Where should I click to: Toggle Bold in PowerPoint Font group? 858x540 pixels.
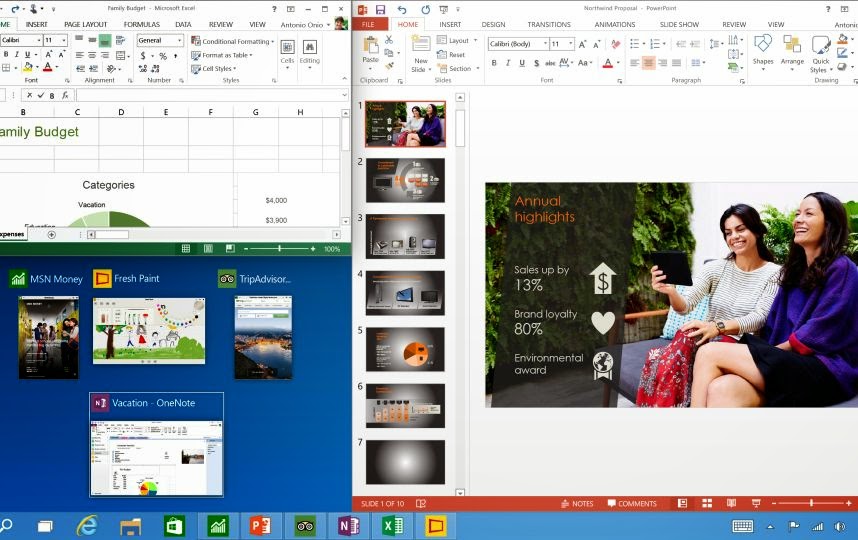494,63
